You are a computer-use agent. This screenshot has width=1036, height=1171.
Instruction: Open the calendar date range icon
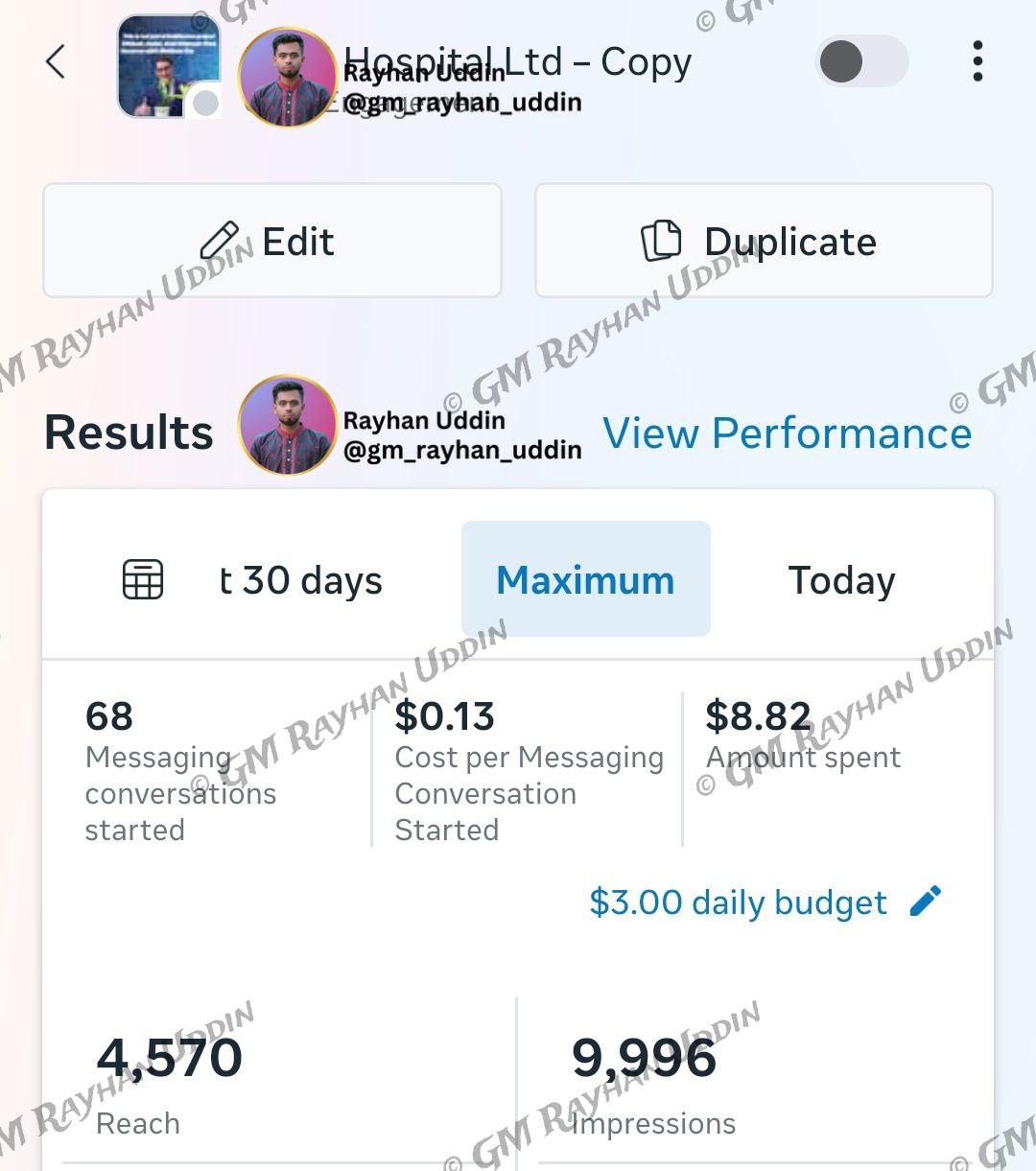pyautogui.click(x=143, y=579)
